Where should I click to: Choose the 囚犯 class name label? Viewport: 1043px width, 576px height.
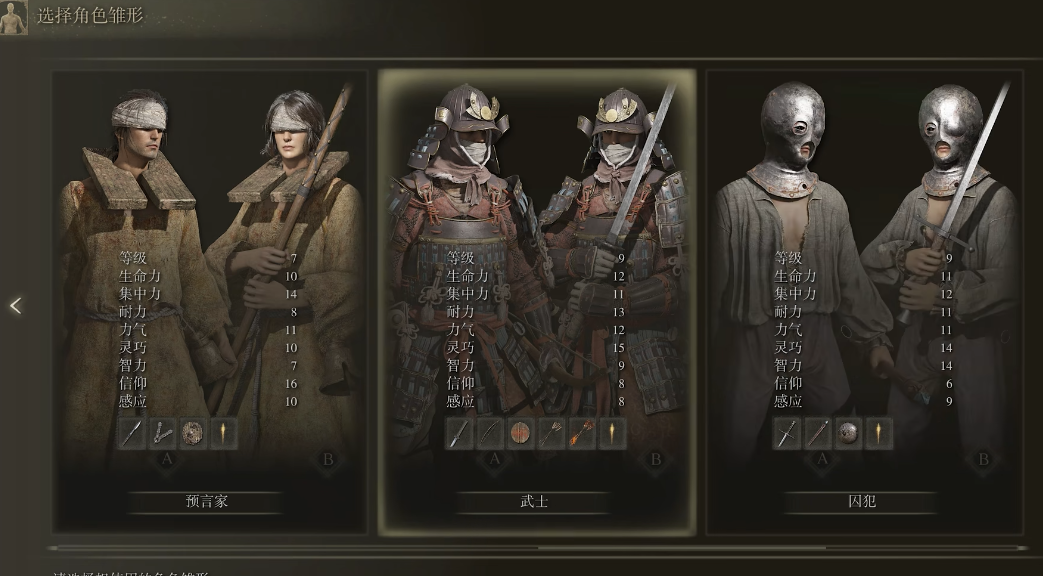(x=861, y=502)
